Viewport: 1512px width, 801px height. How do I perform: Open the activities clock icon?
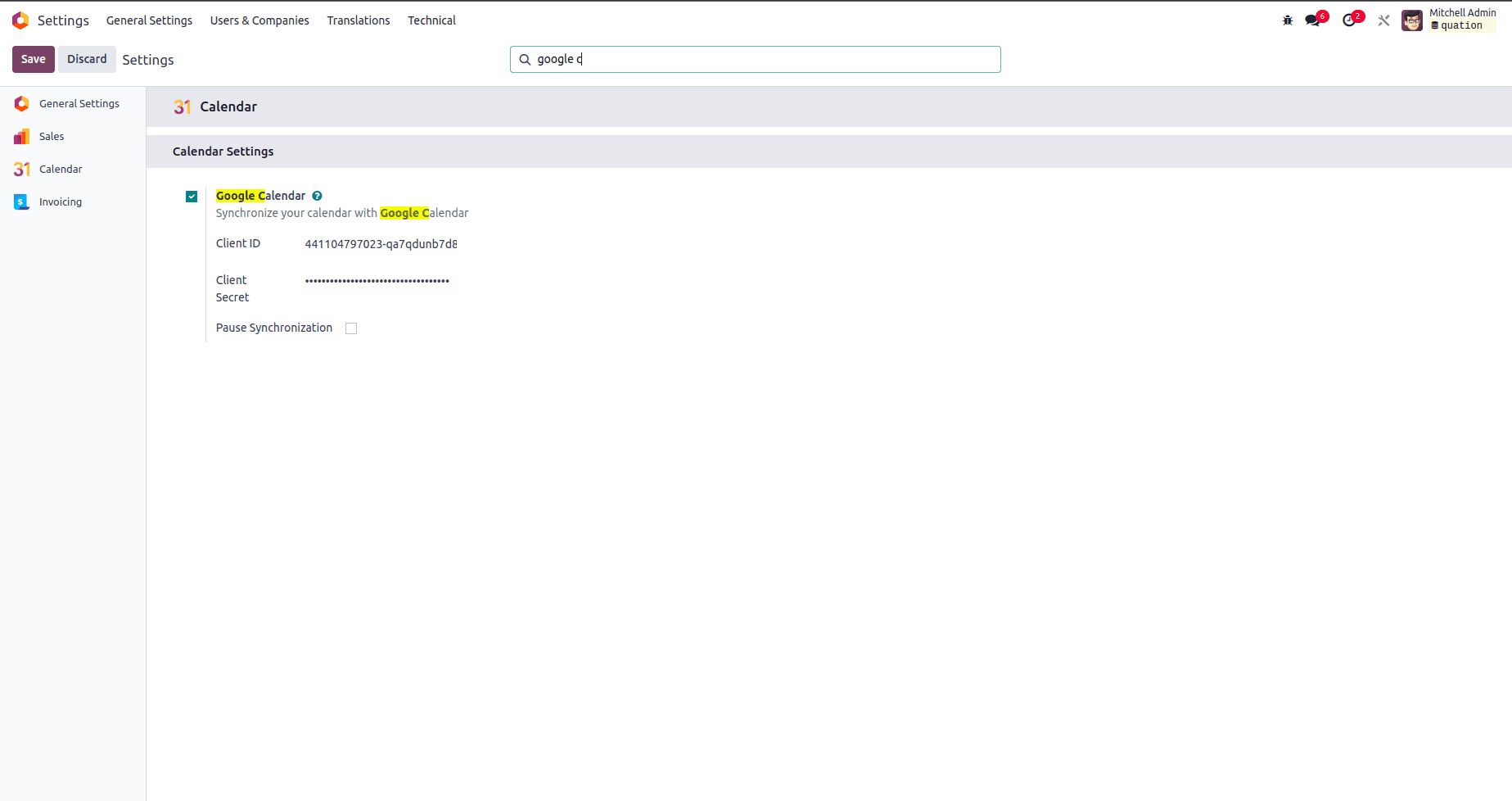[x=1349, y=20]
